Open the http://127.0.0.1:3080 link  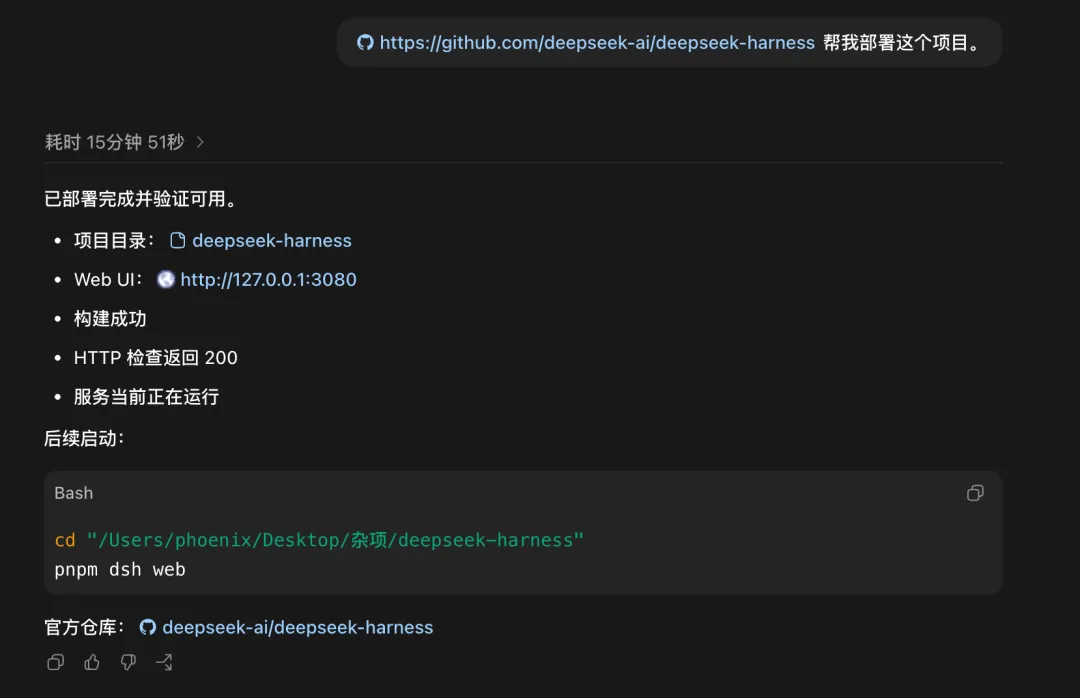tap(268, 279)
